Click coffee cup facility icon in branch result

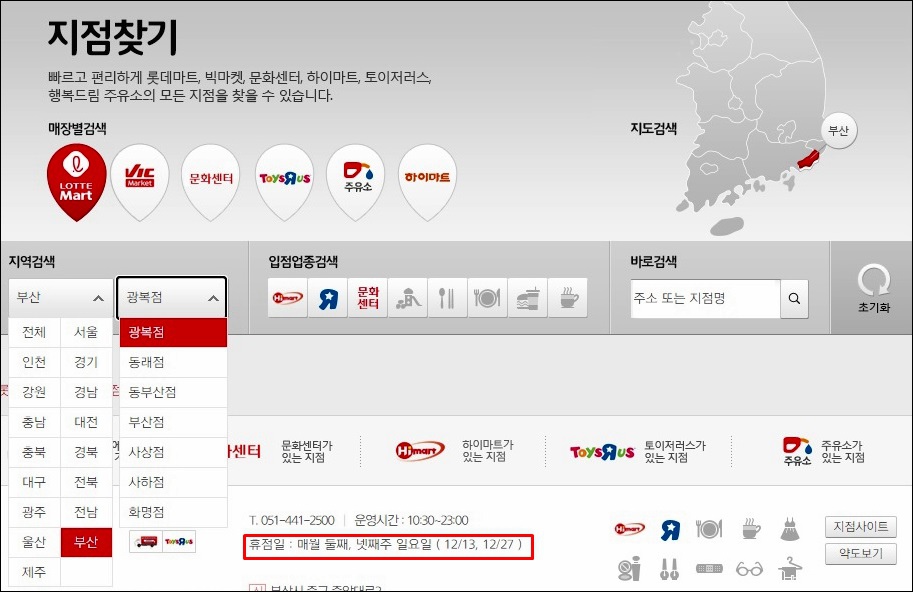[751, 529]
